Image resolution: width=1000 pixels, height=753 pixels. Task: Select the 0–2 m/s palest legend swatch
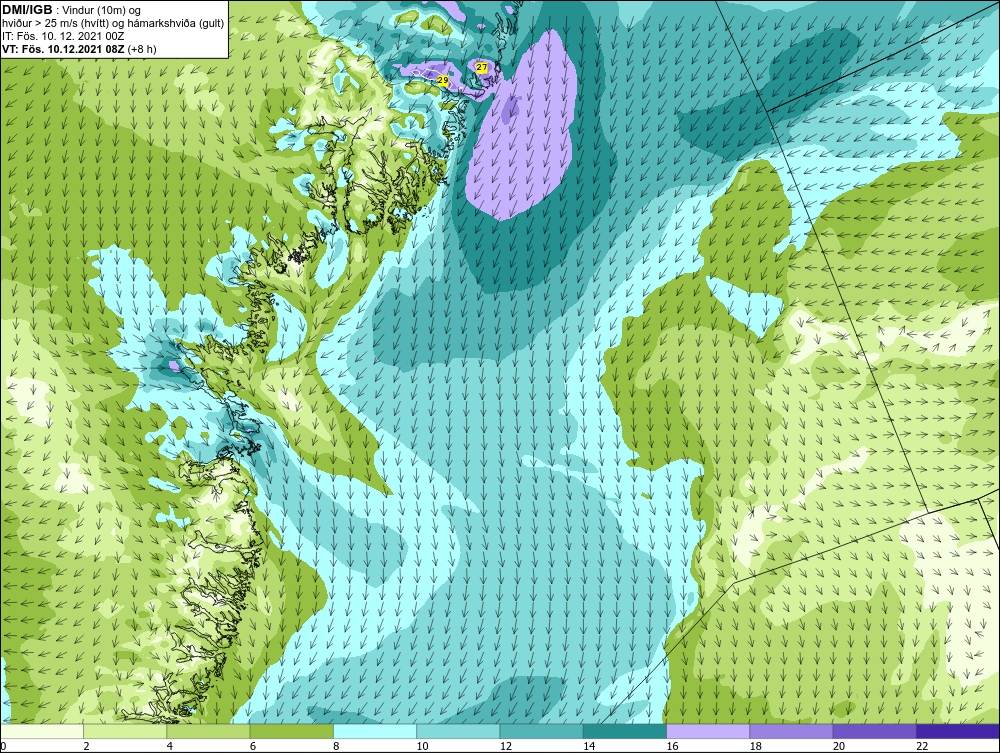[x=41, y=731]
